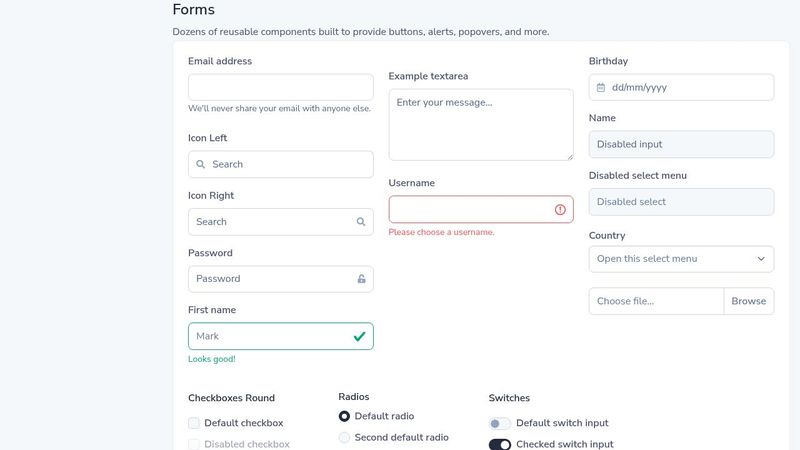Click the search magnifier icon in Icon Left field
800x450 pixels.
[x=201, y=164]
